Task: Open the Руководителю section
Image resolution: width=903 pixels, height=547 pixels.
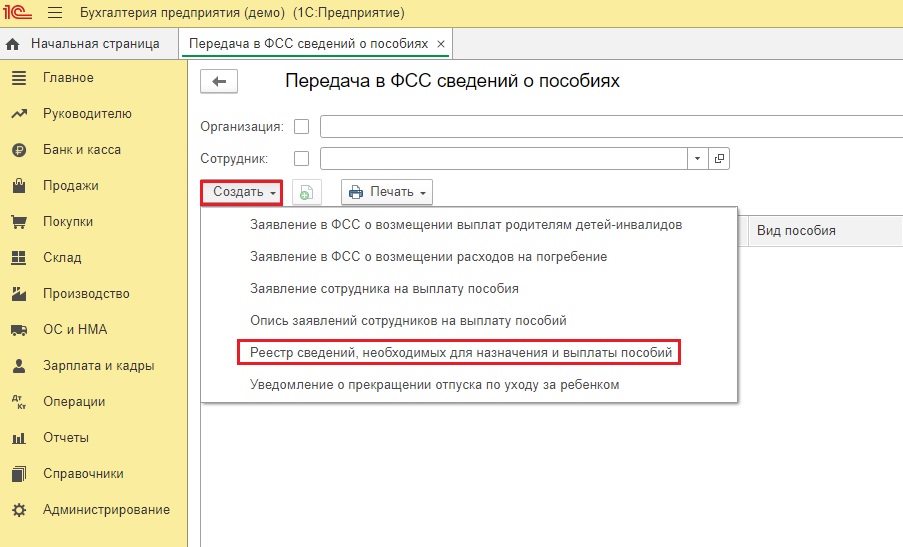Action: point(87,113)
